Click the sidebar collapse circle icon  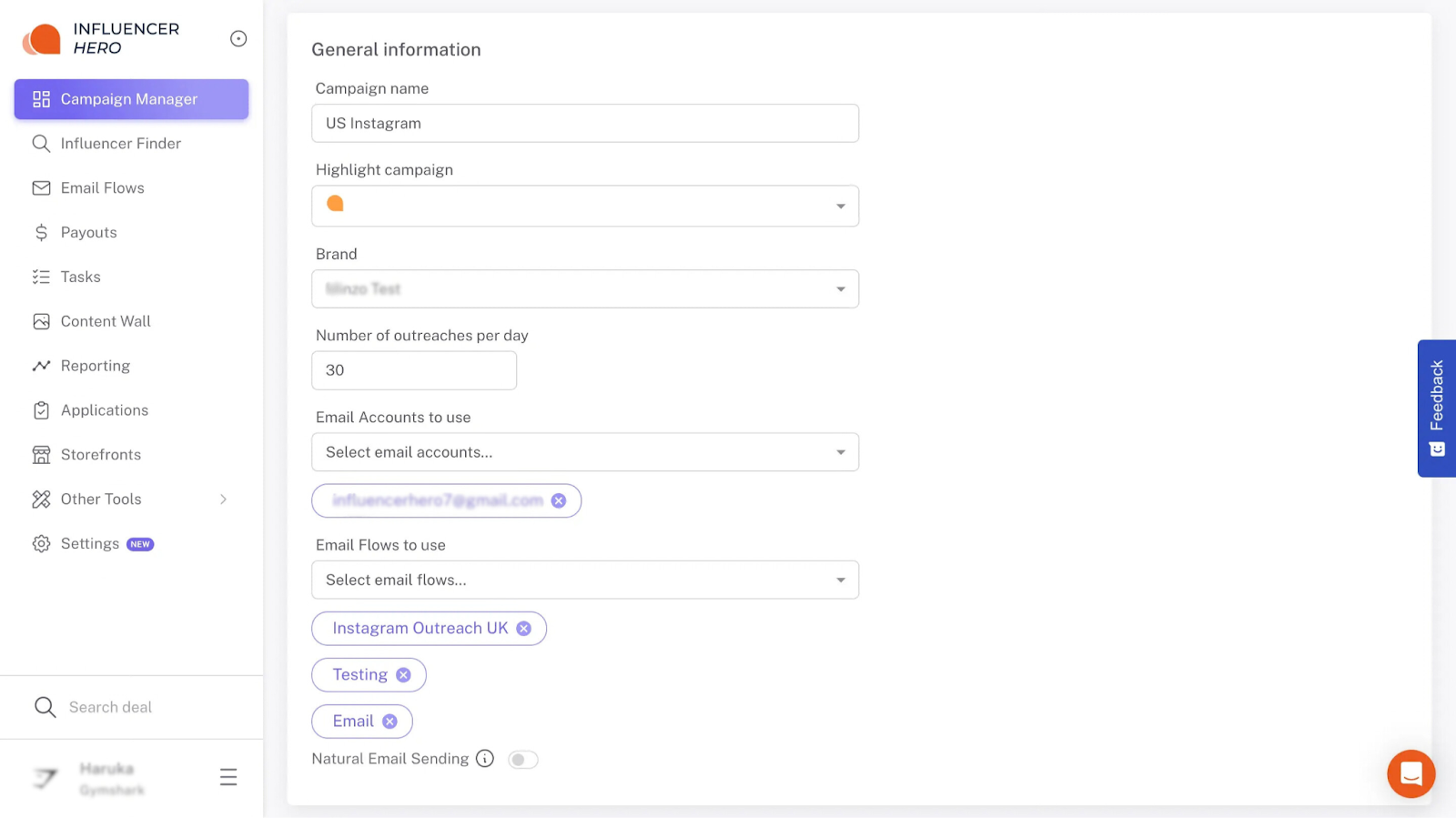click(238, 38)
